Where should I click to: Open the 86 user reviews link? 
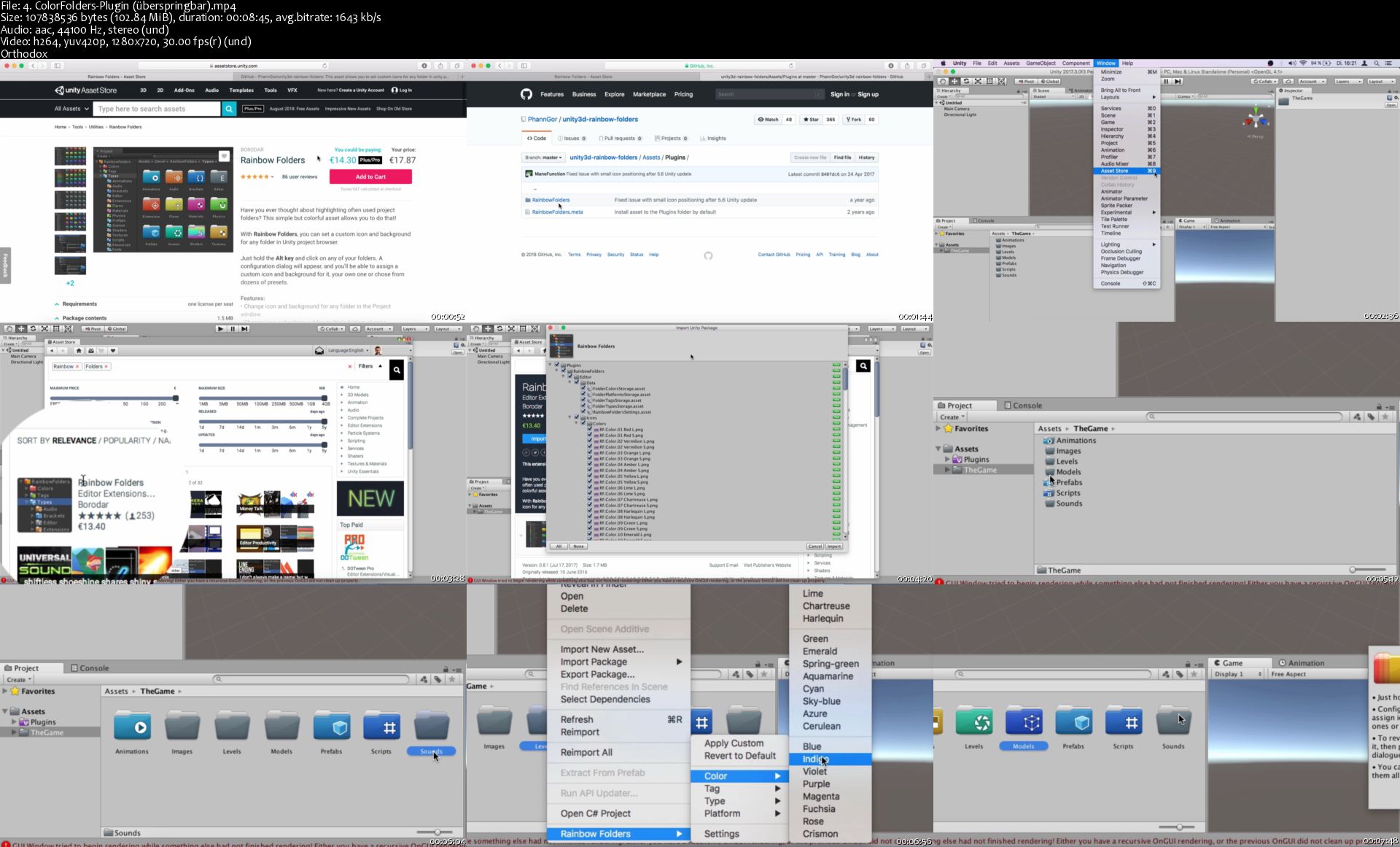coord(300,177)
